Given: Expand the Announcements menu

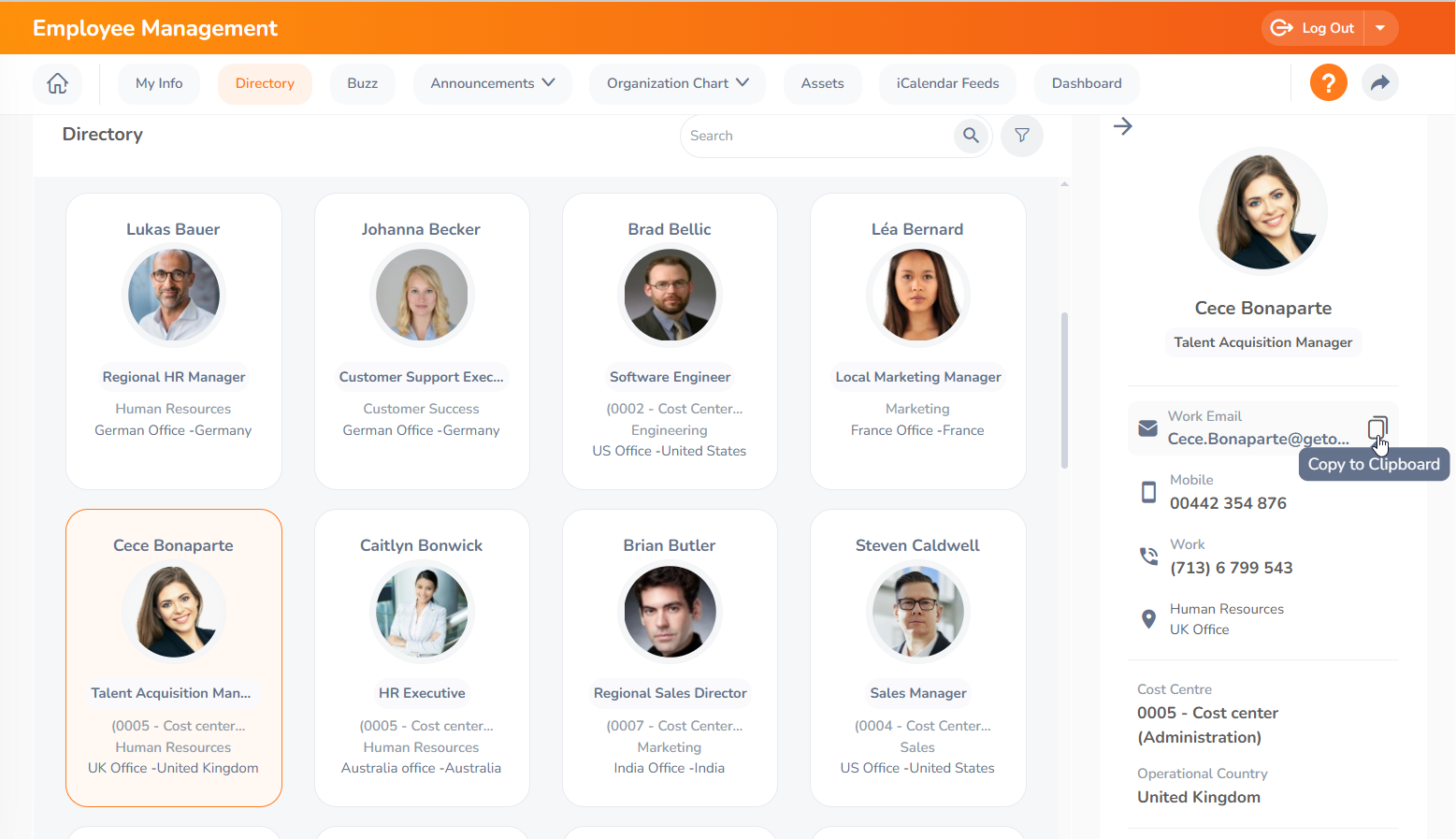Looking at the screenshot, I should click(493, 83).
